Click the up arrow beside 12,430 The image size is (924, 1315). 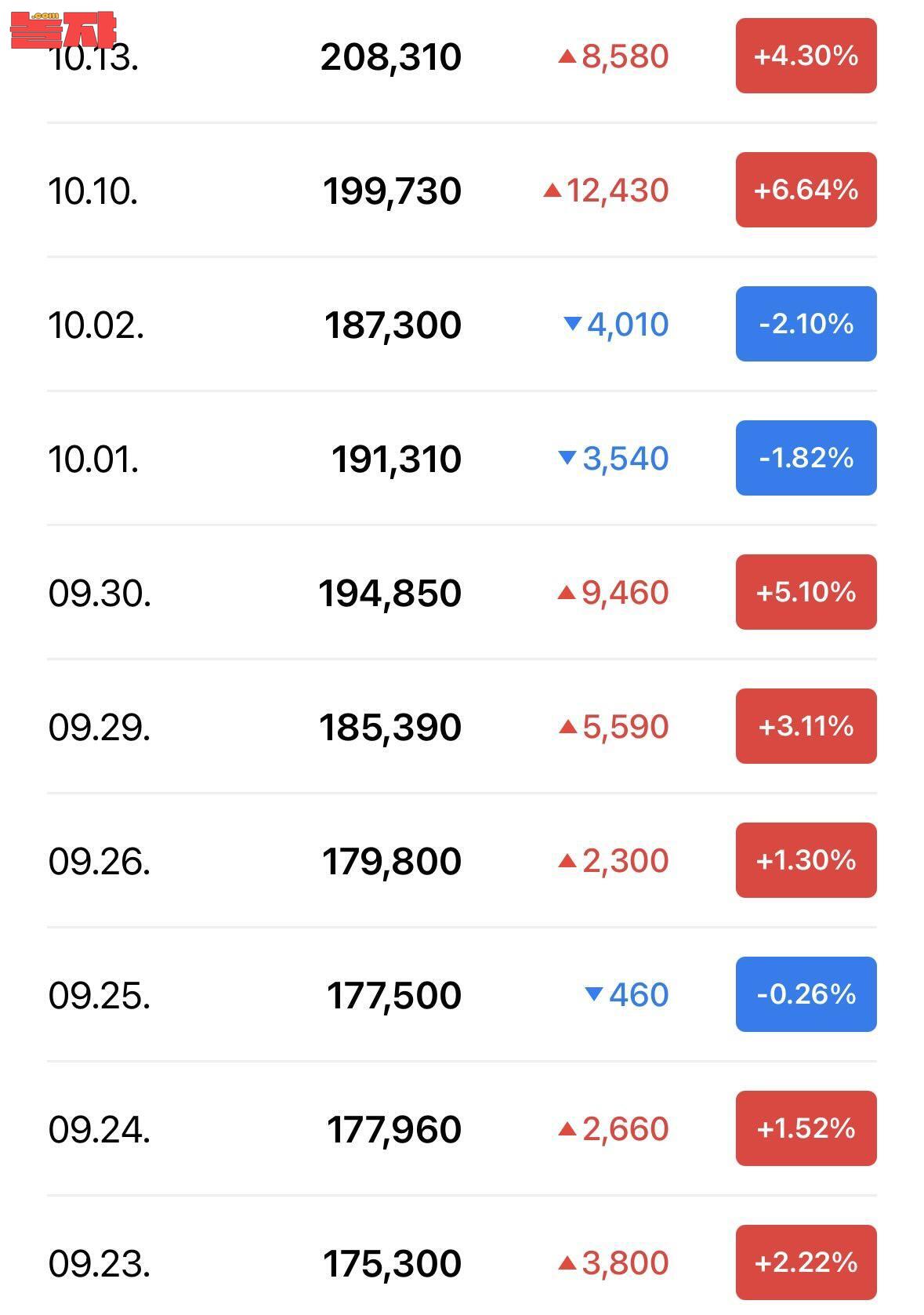click(x=553, y=190)
